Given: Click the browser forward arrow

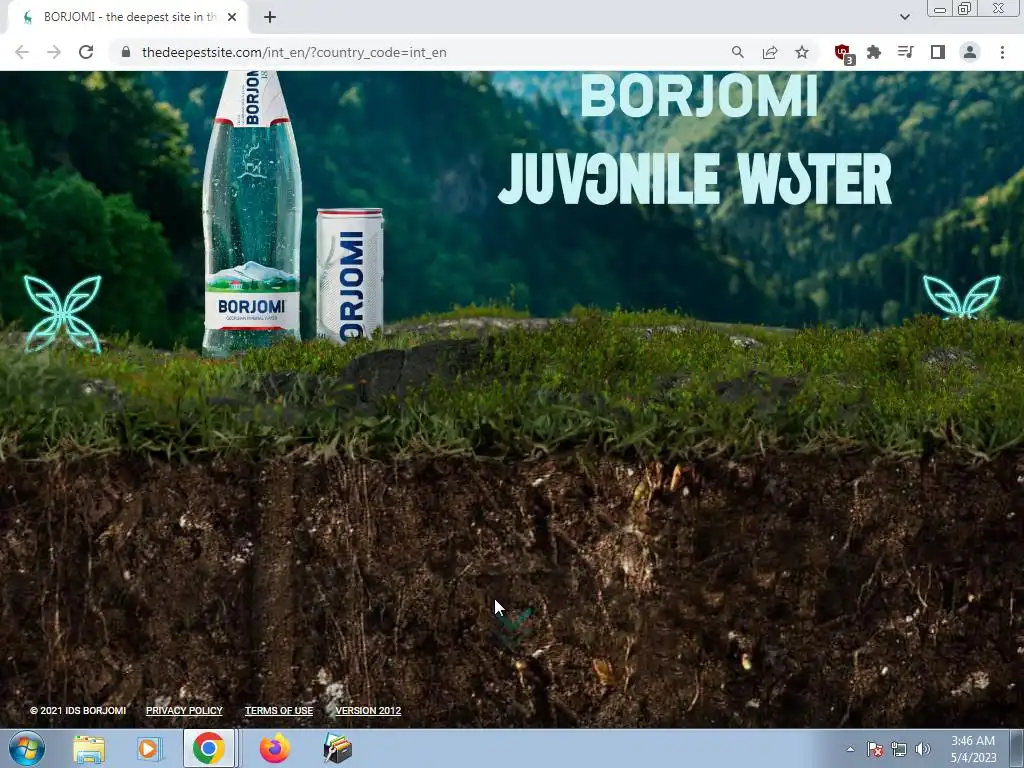Looking at the screenshot, I should pyautogui.click(x=54, y=52).
